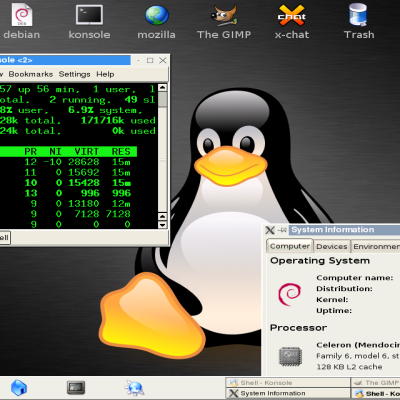400x400 pixels.
Task: Click the Kernel: label
Action: 332,300
